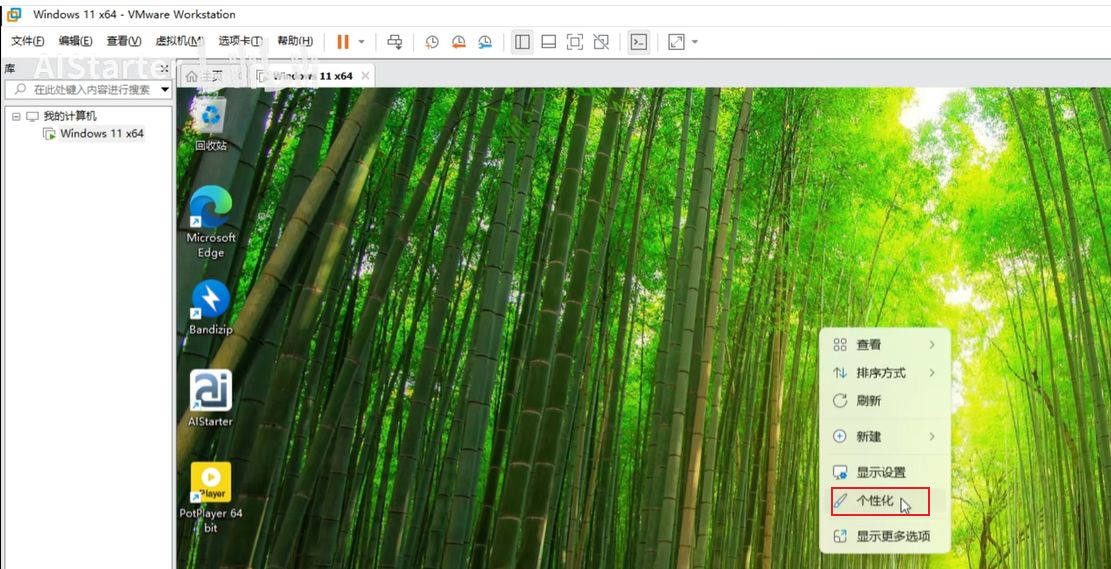The image size is (1111, 569).
Task: Click send Ctrl+Alt+Del toolbar icon
Action: tap(395, 42)
